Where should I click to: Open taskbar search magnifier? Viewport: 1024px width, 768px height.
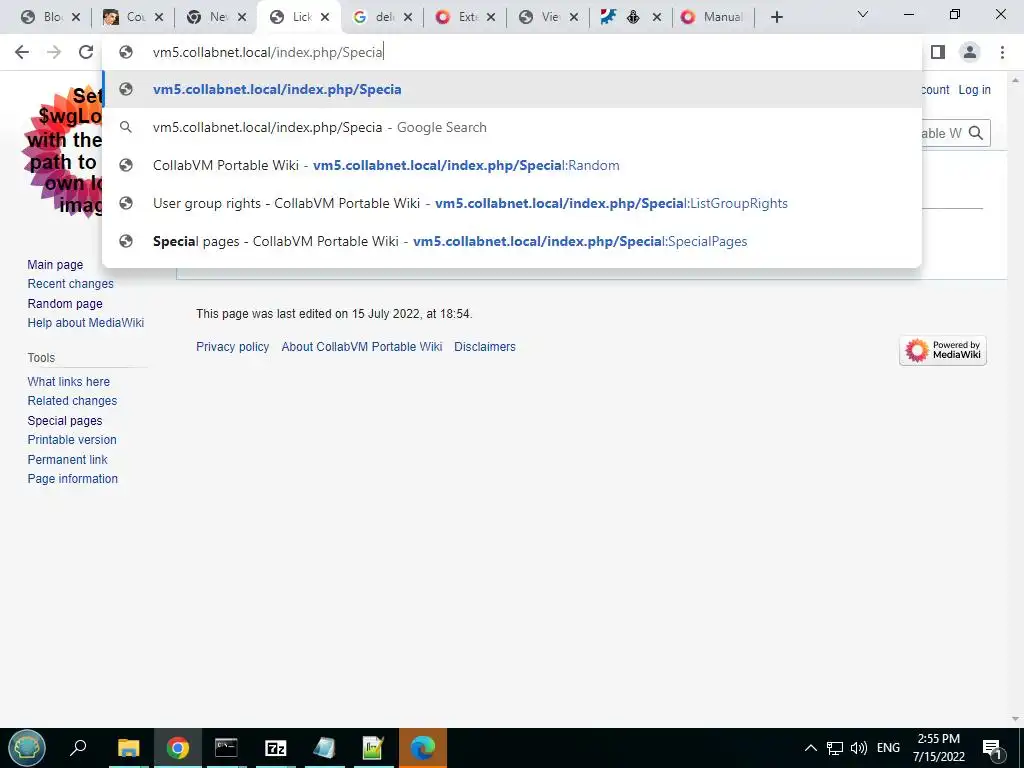pyautogui.click(x=78, y=747)
